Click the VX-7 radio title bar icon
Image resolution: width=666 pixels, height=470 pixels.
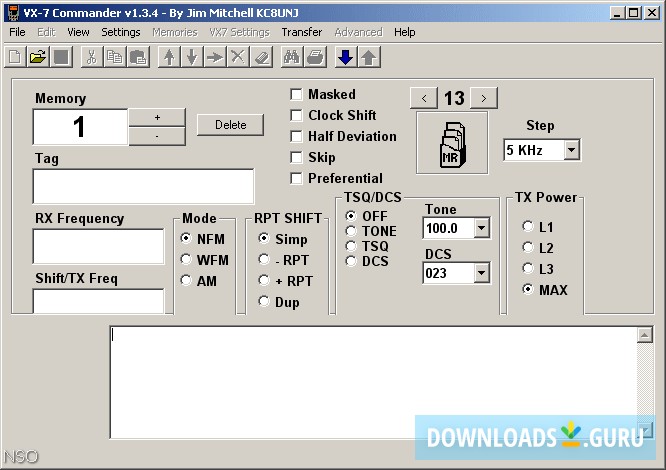point(13,13)
